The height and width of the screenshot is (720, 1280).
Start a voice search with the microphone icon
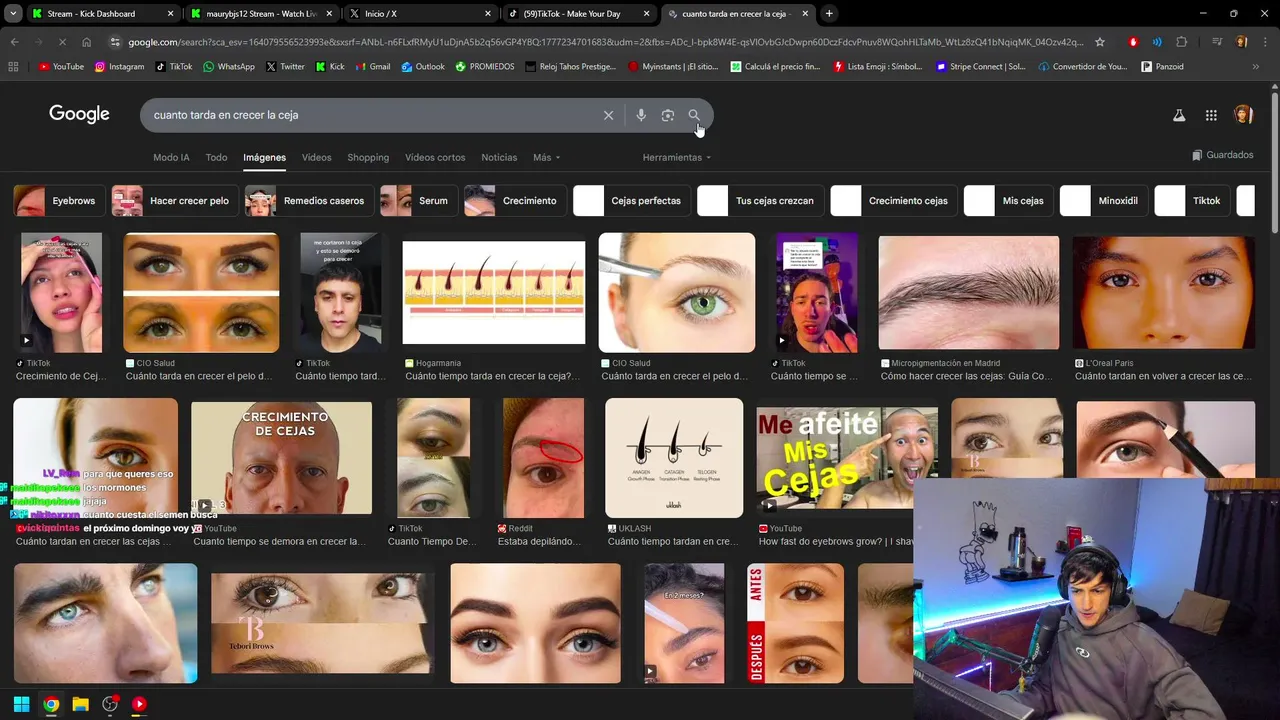pyautogui.click(x=641, y=115)
